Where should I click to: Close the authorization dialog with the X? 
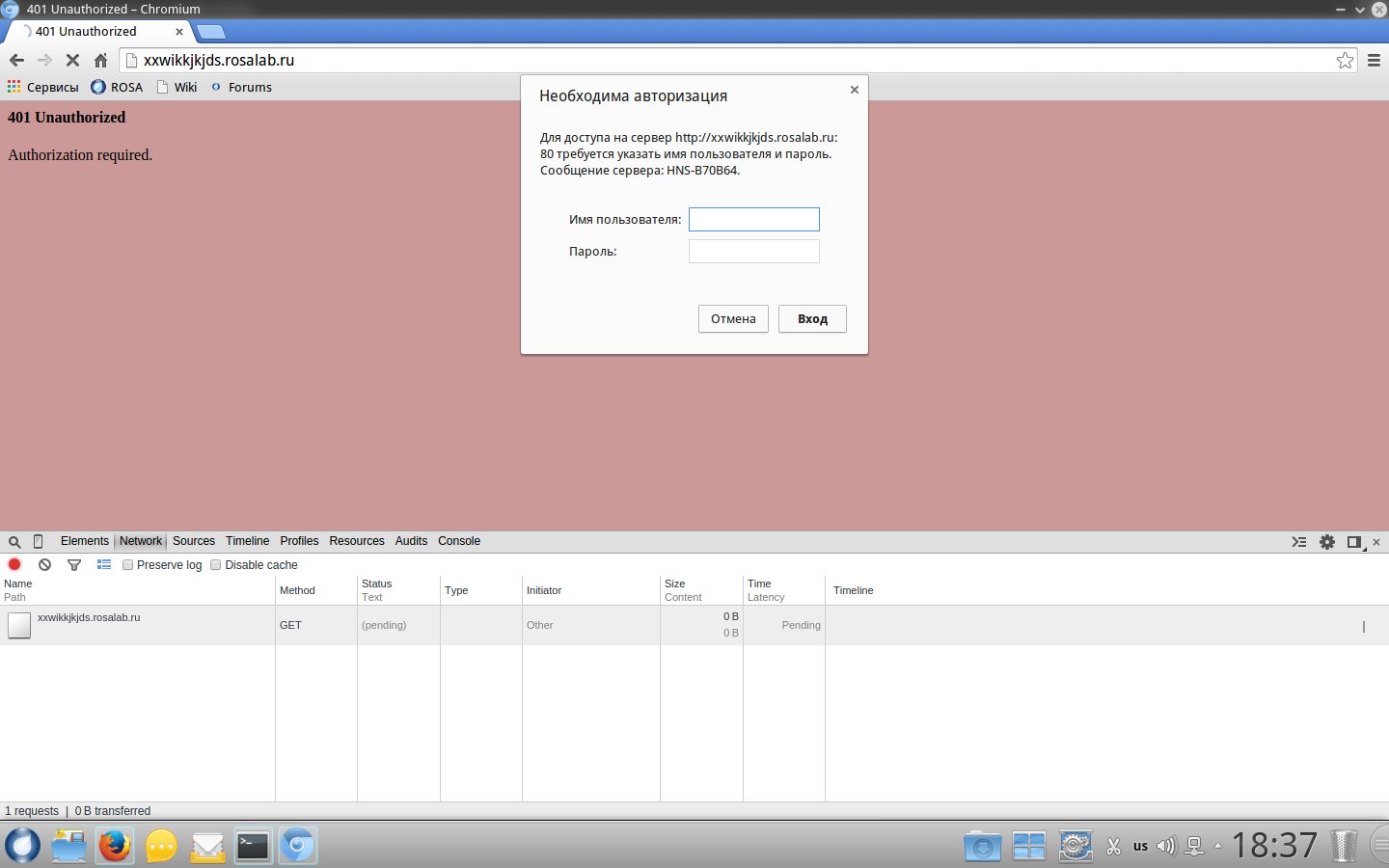coord(854,90)
